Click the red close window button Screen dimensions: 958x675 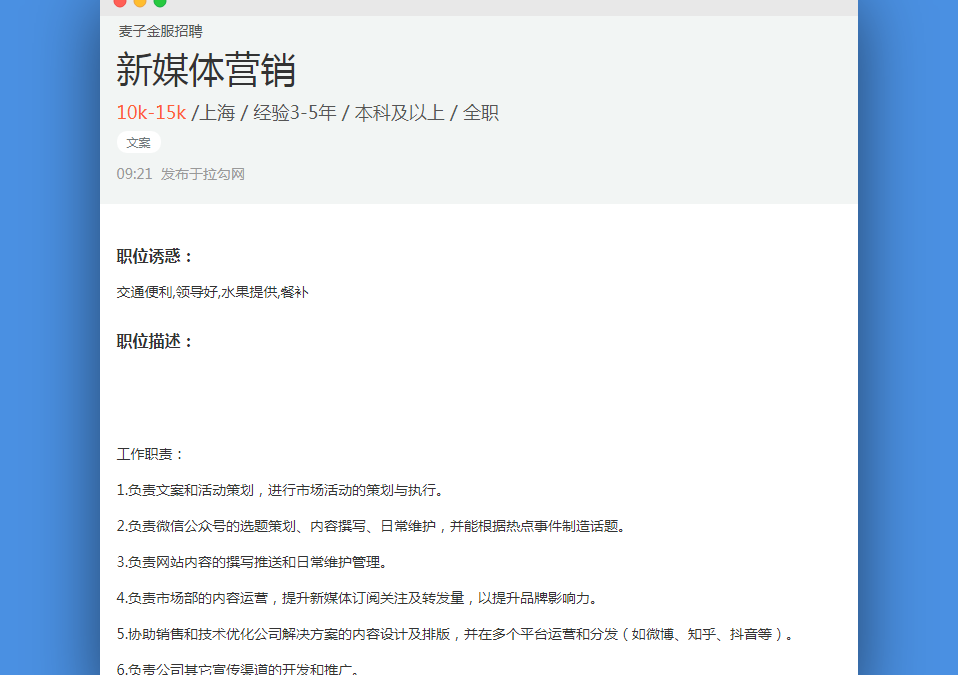120,2
